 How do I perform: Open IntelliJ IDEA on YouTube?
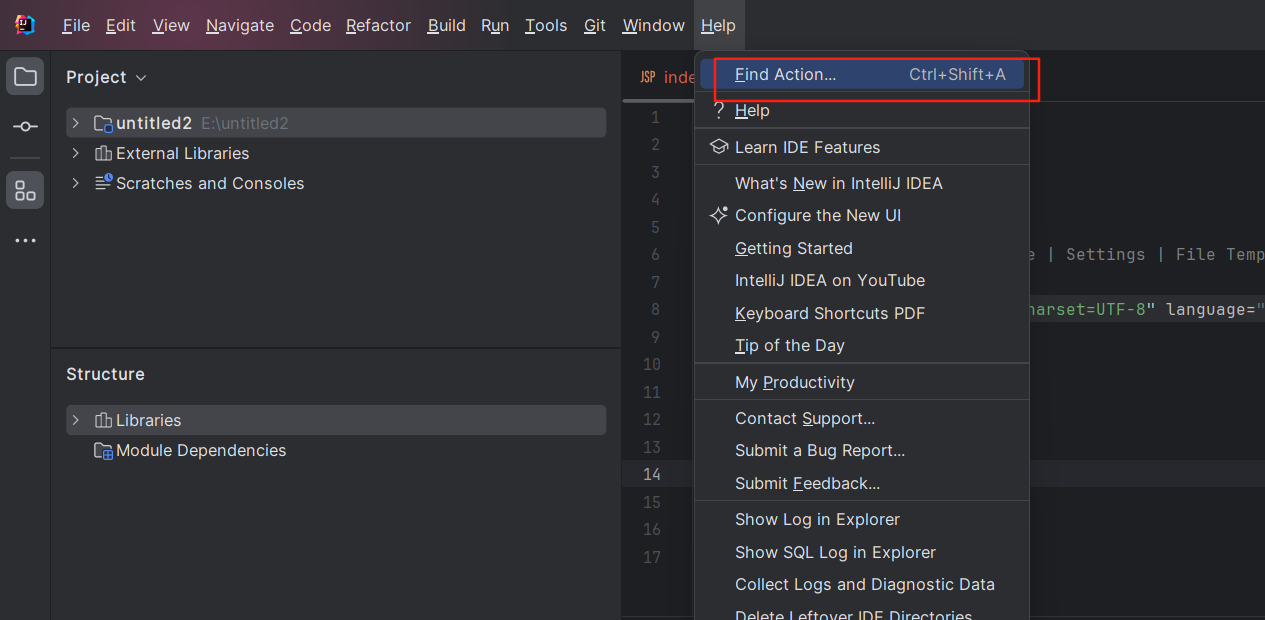[x=862, y=280]
